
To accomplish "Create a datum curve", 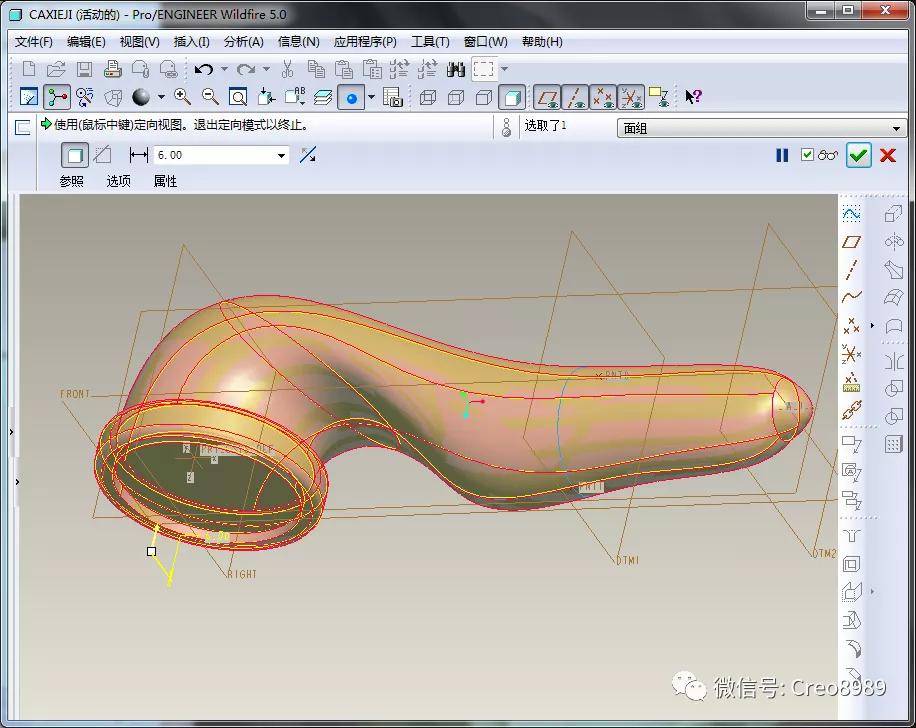I will pyautogui.click(x=852, y=297).
